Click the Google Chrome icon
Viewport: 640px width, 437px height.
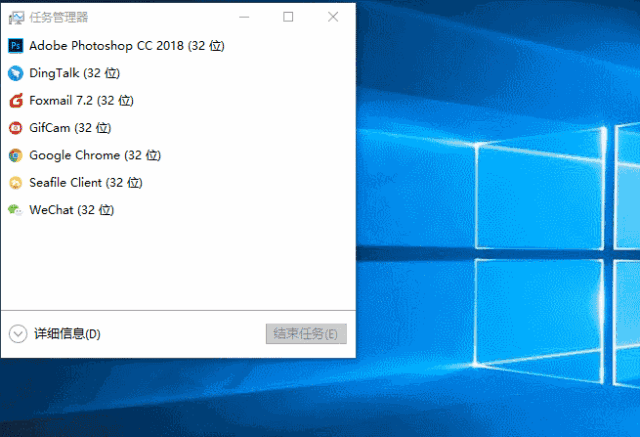[15, 155]
